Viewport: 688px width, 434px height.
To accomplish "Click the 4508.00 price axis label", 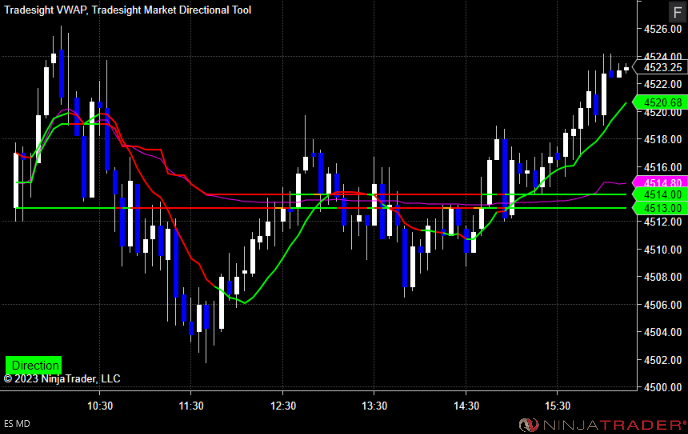I will click(663, 277).
